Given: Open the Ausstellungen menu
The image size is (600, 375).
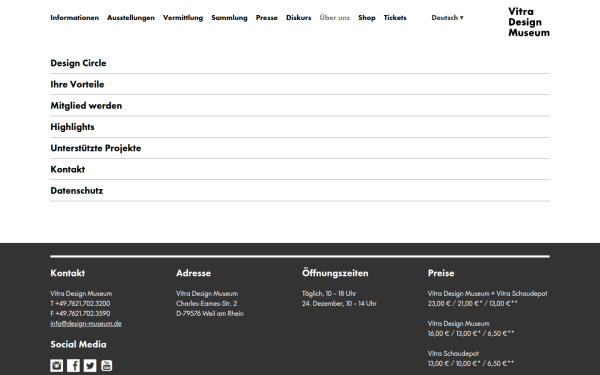Looking at the screenshot, I should [131, 18].
